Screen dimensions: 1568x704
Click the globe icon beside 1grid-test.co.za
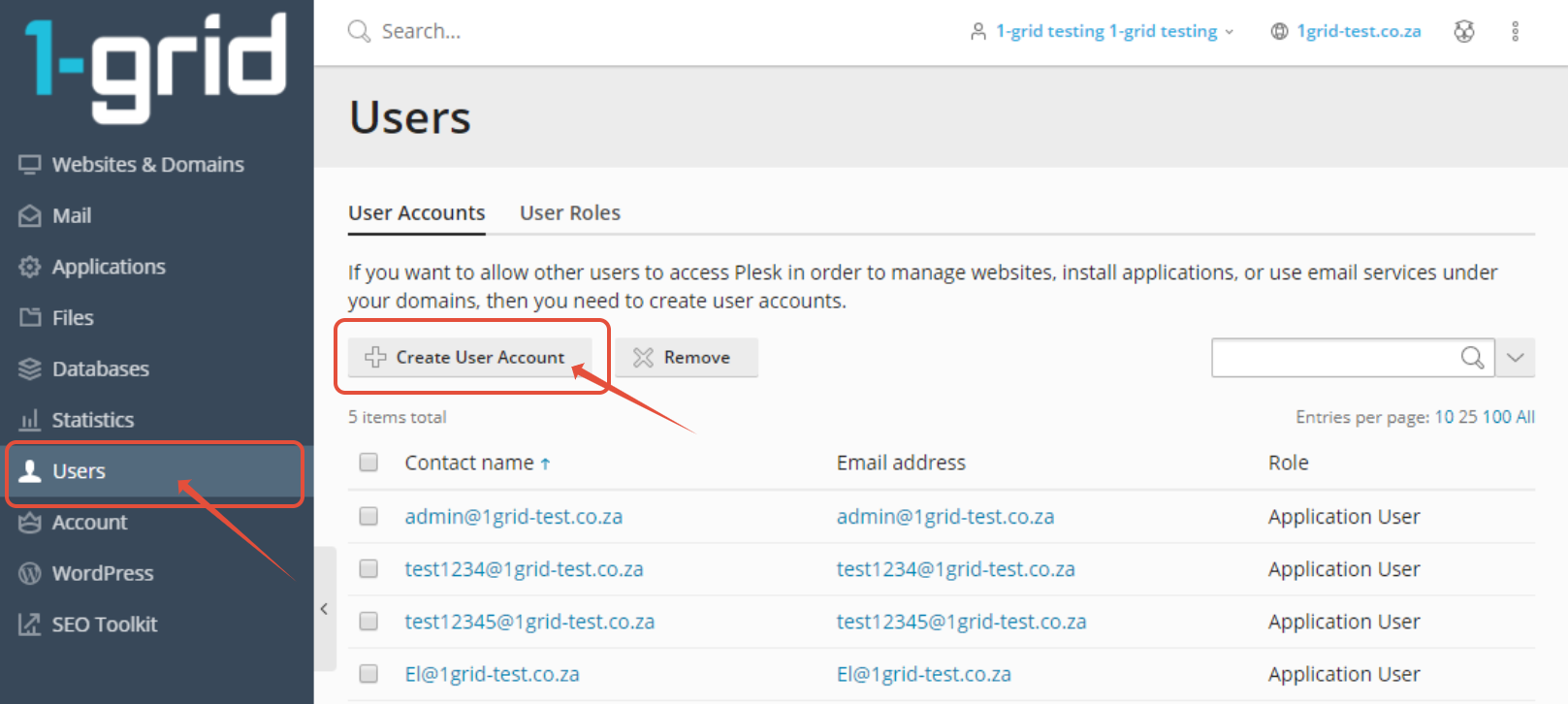[1279, 31]
